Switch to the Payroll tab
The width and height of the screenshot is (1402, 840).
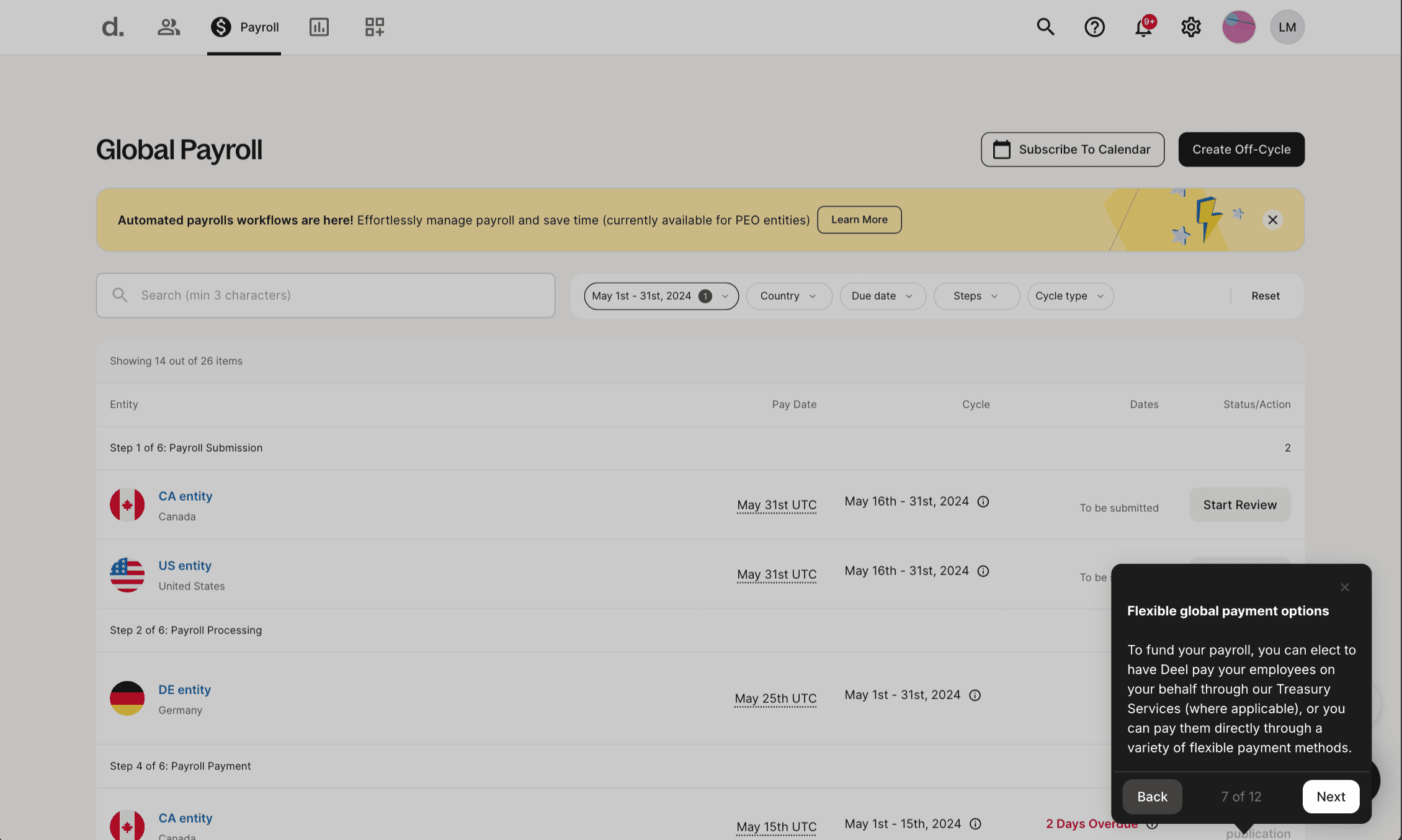click(x=244, y=27)
